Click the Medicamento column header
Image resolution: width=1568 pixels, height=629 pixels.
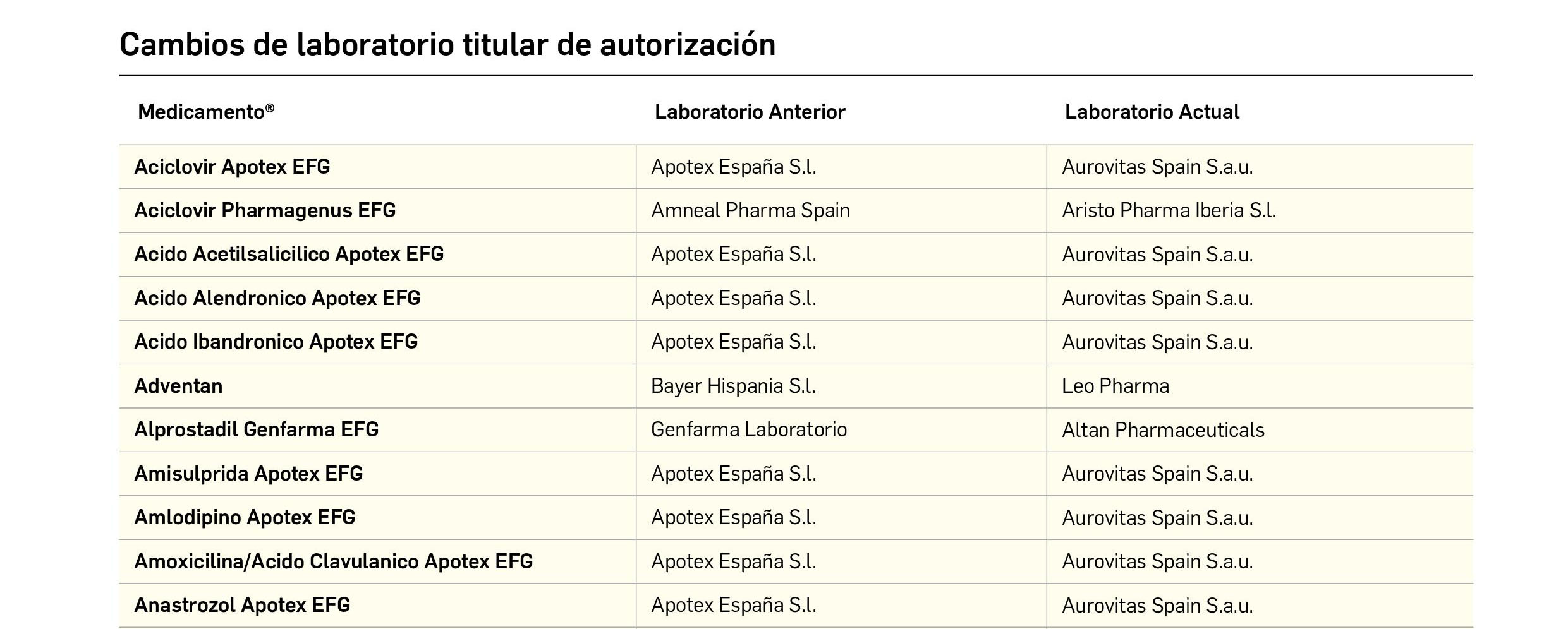(x=205, y=112)
